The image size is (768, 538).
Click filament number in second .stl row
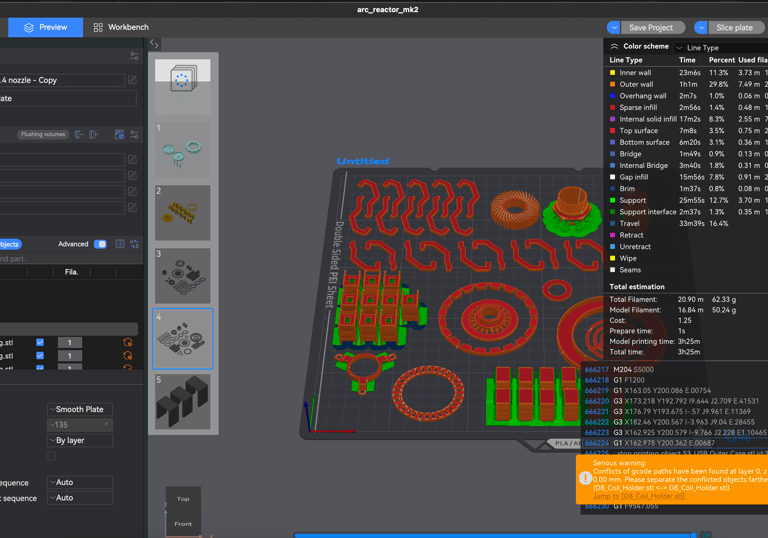(x=70, y=356)
